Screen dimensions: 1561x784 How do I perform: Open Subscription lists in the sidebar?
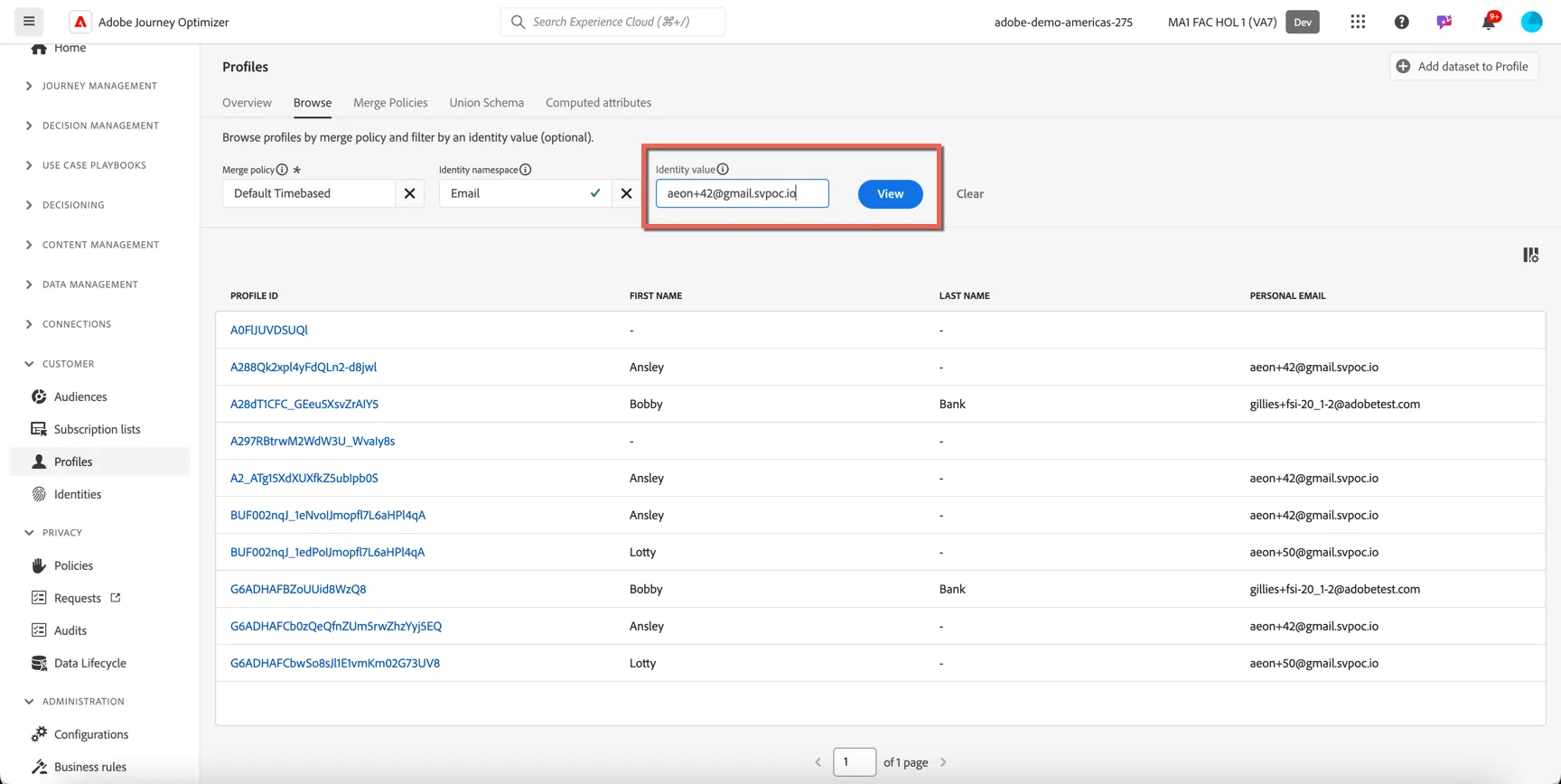pyautogui.click(x=97, y=429)
